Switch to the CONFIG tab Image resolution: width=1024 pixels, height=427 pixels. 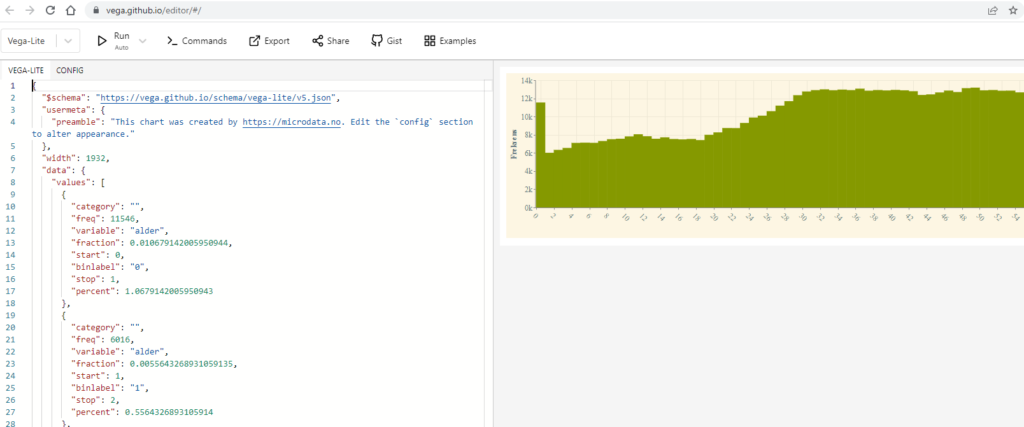70,70
